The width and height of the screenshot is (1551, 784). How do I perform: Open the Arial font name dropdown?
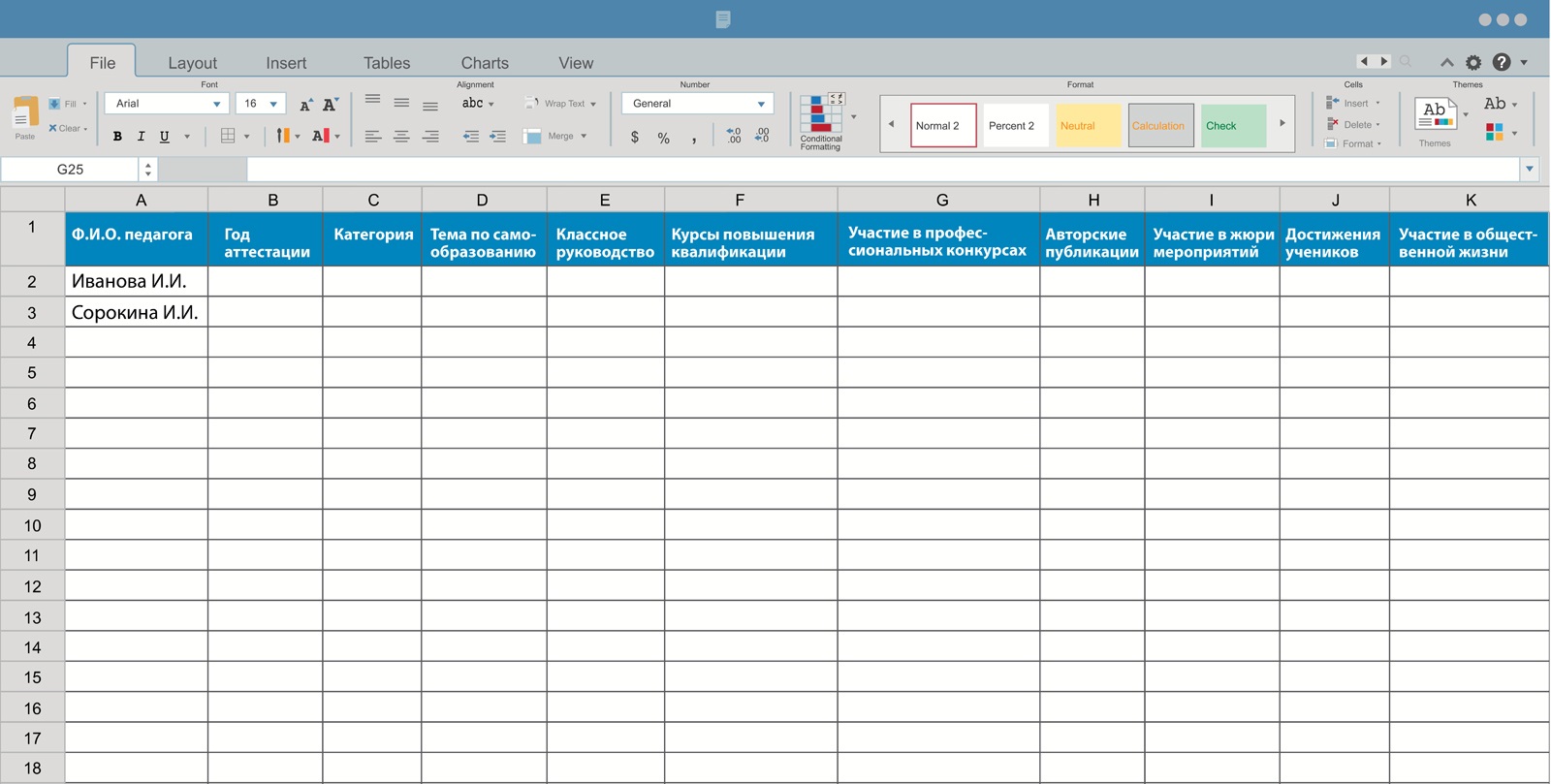(216, 104)
